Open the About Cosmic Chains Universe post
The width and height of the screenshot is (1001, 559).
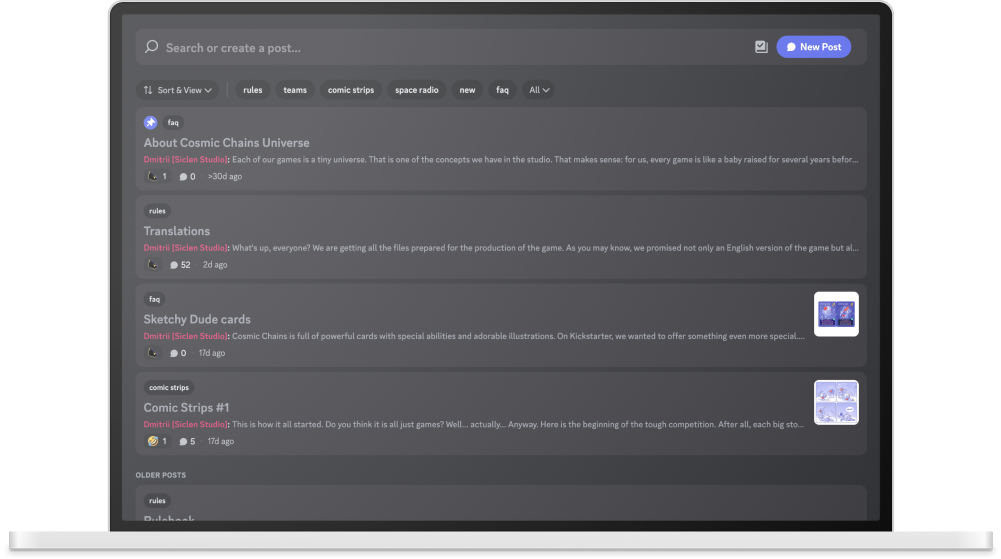[x=227, y=143]
